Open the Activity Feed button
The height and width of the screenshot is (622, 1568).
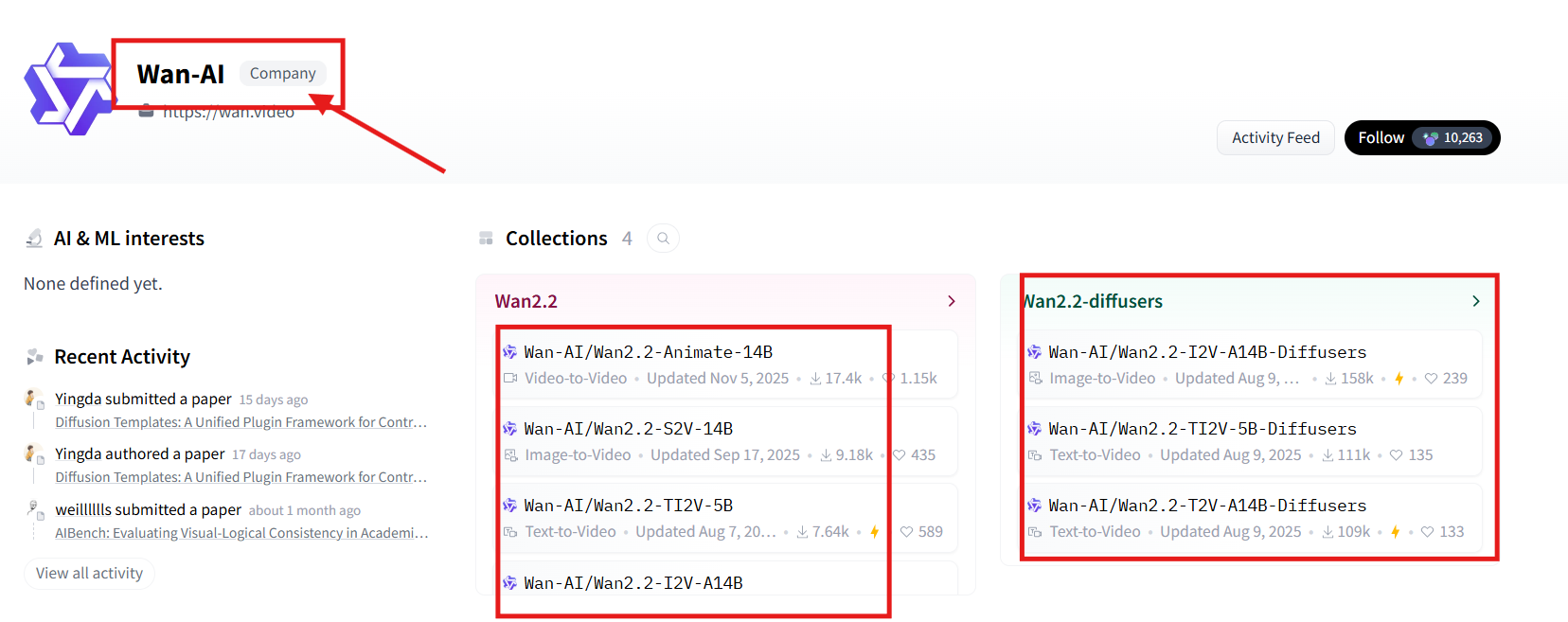coord(1275,138)
